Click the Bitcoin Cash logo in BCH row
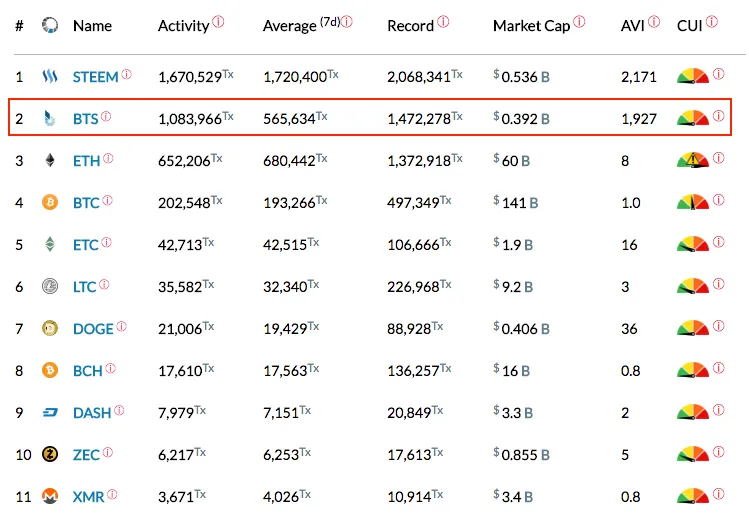Viewport: 749px width, 519px height. click(50, 371)
